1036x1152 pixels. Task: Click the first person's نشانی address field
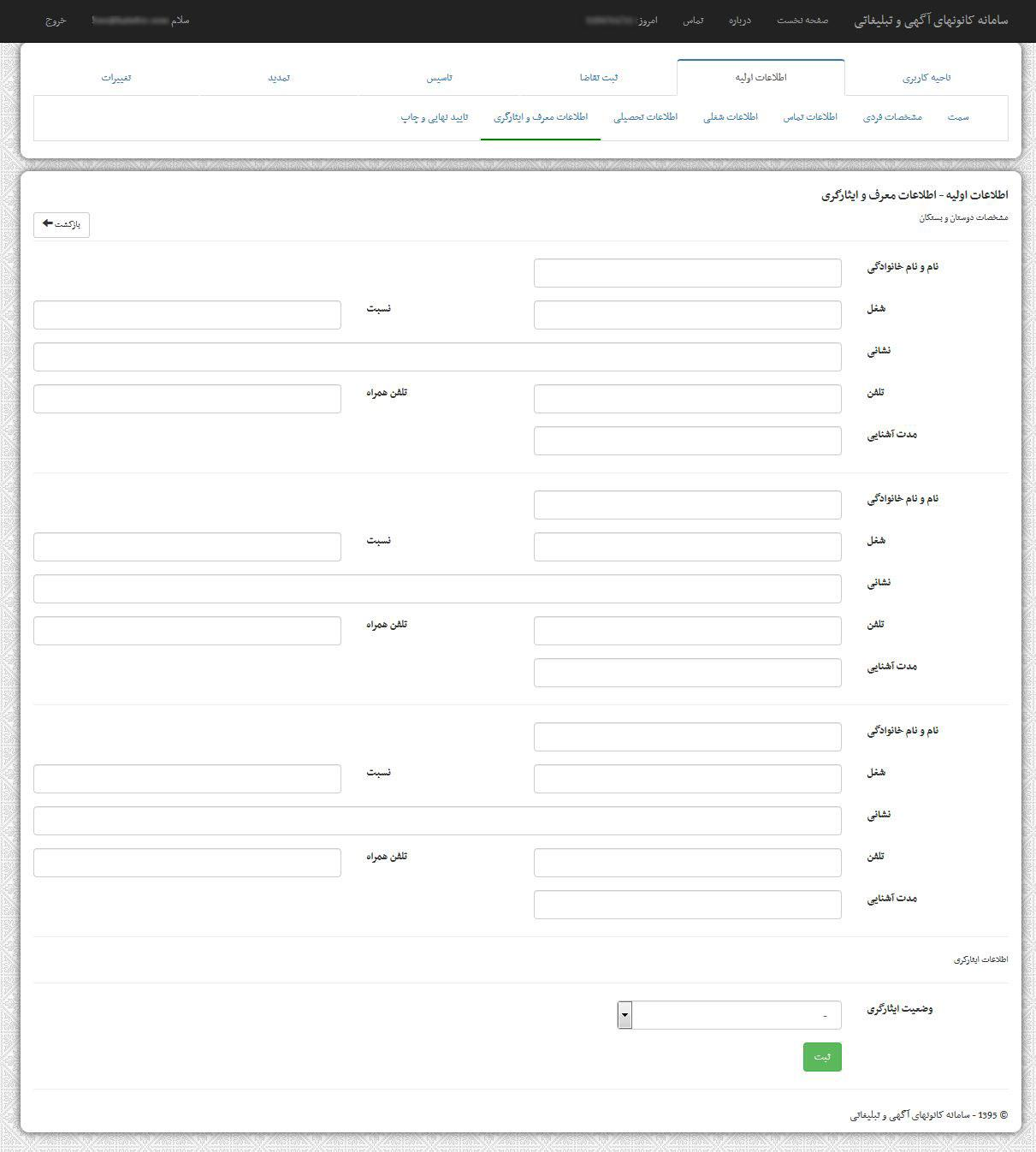coord(437,357)
